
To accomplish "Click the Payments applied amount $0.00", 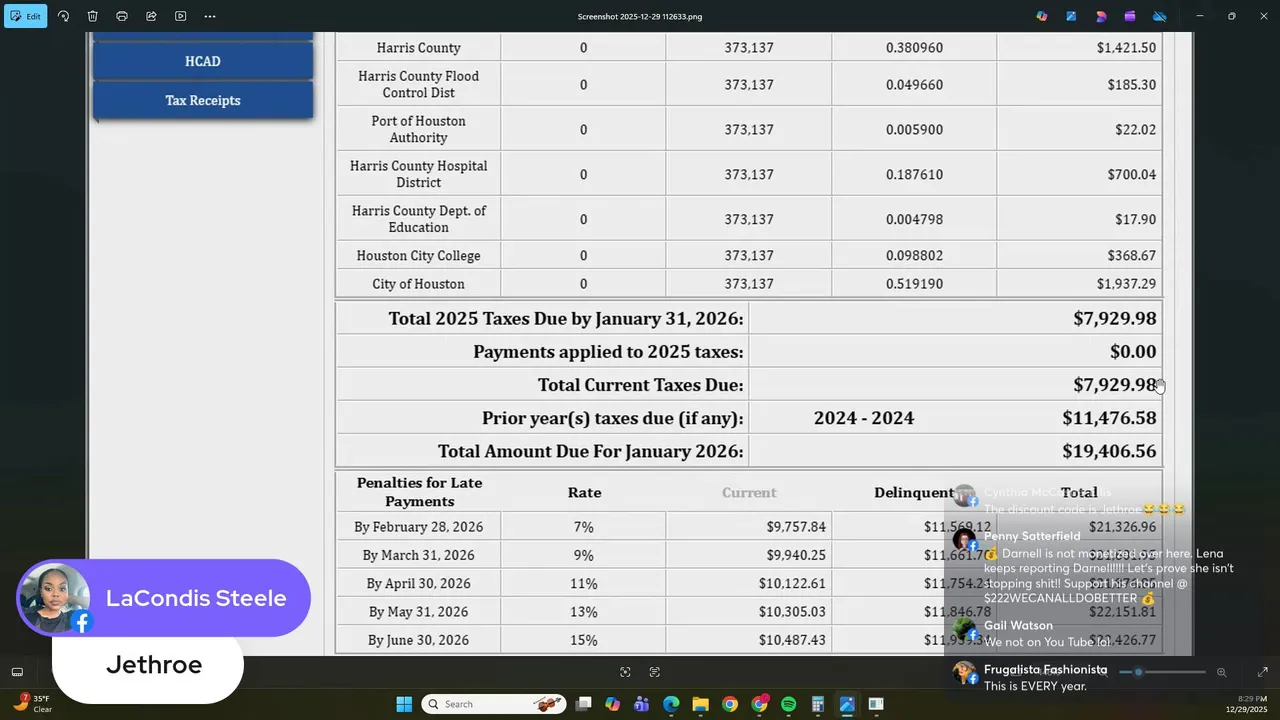I will pos(1133,352).
